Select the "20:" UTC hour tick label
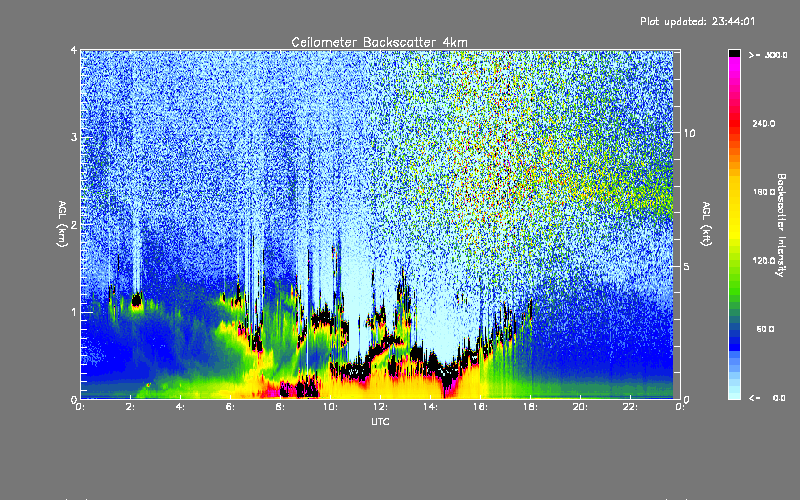Screen dimensions: 800x500 pyautogui.click(x=581, y=407)
